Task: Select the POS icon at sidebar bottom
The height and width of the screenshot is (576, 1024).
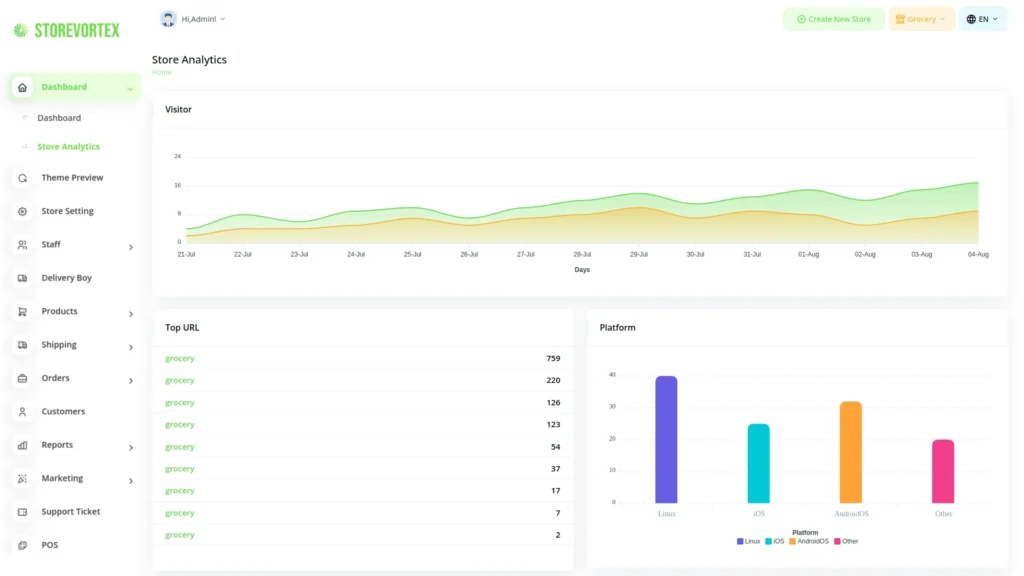Action: [x=22, y=544]
